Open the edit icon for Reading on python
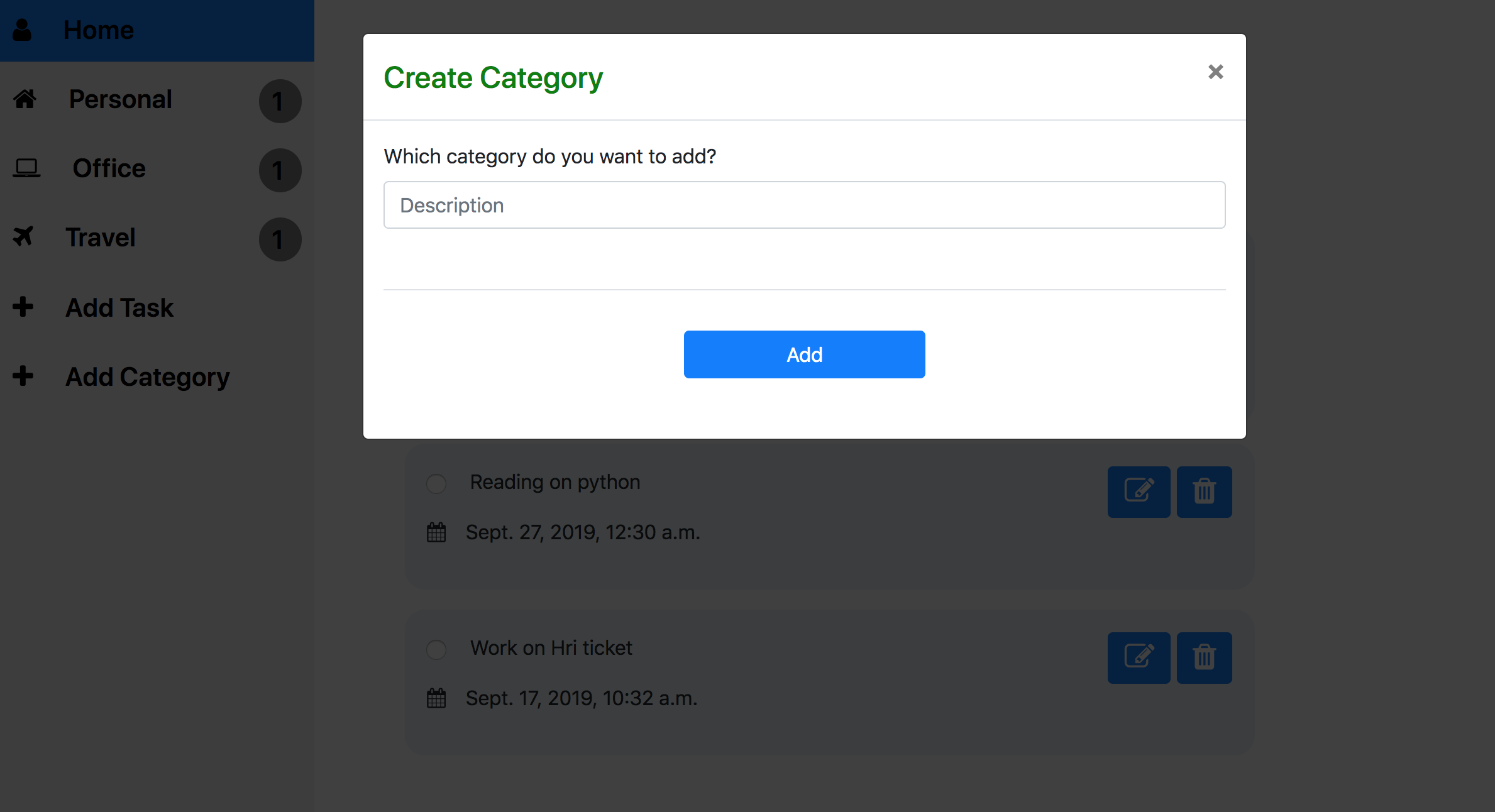The height and width of the screenshot is (812, 1495). (x=1139, y=492)
